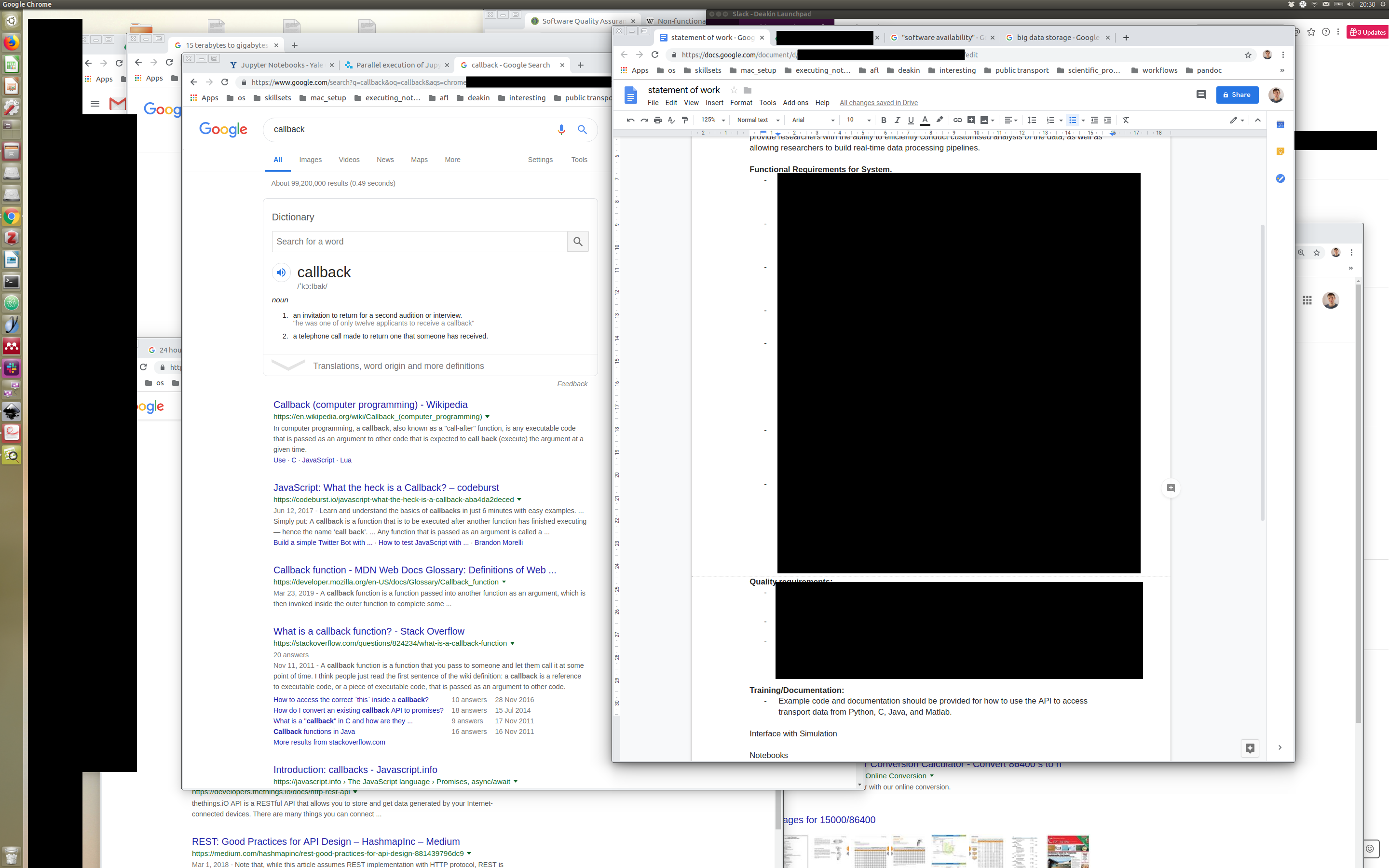
Task: Toggle Italic formatting in Docs
Action: tap(897, 120)
